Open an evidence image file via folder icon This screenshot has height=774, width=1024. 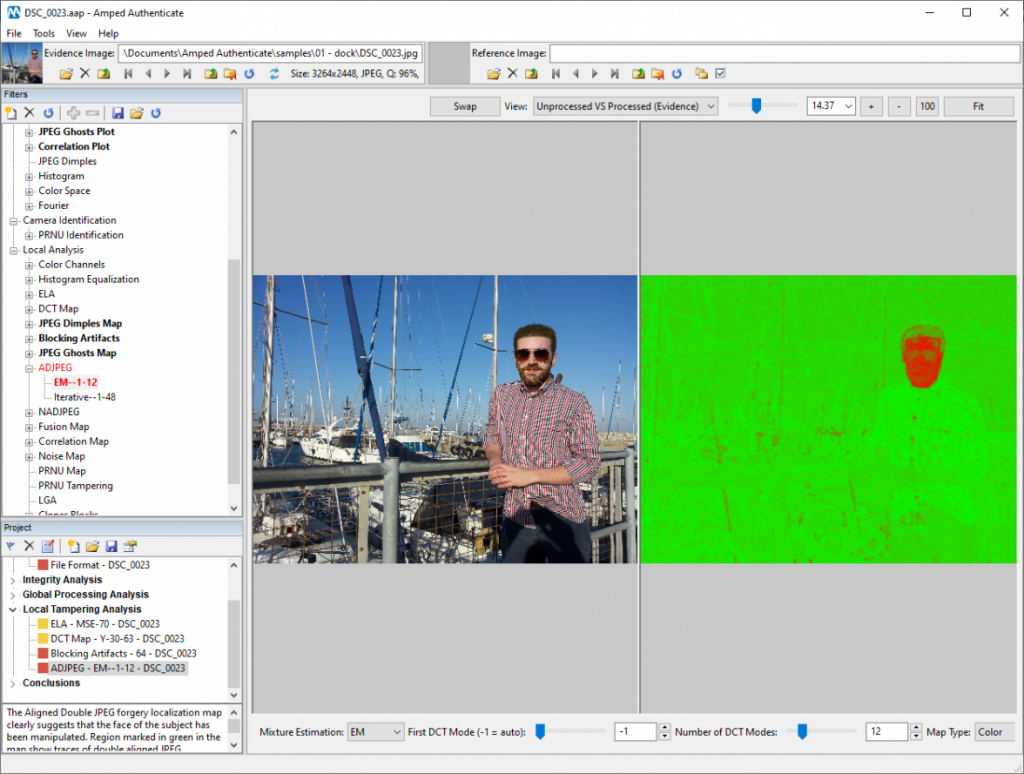[x=66, y=73]
